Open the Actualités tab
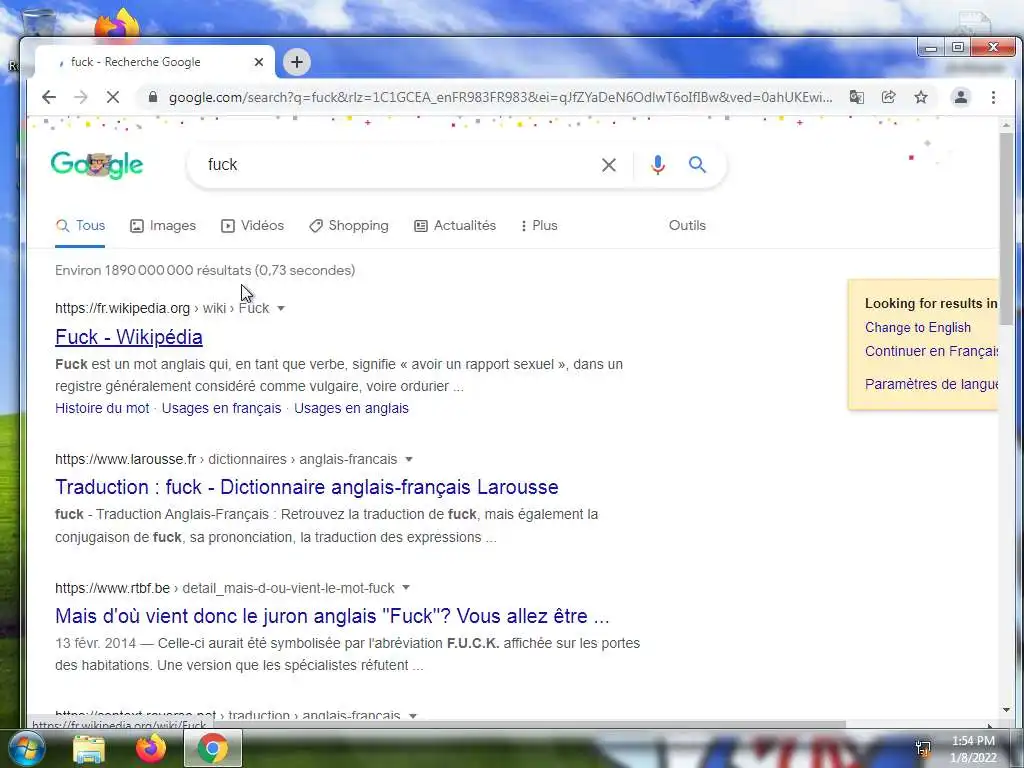Image resolution: width=1024 pixels, height=768 pixels. 455,225
